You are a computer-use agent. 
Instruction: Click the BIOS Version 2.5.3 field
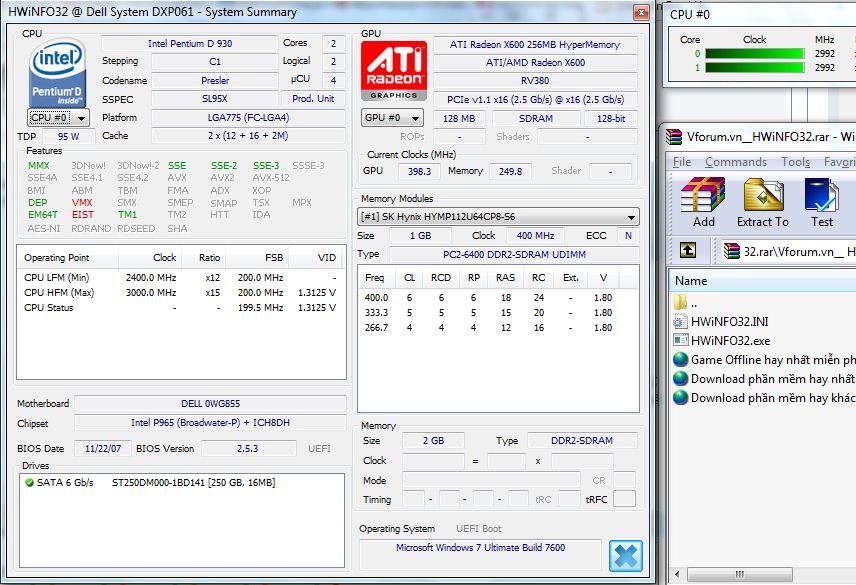tap(248, 449)
